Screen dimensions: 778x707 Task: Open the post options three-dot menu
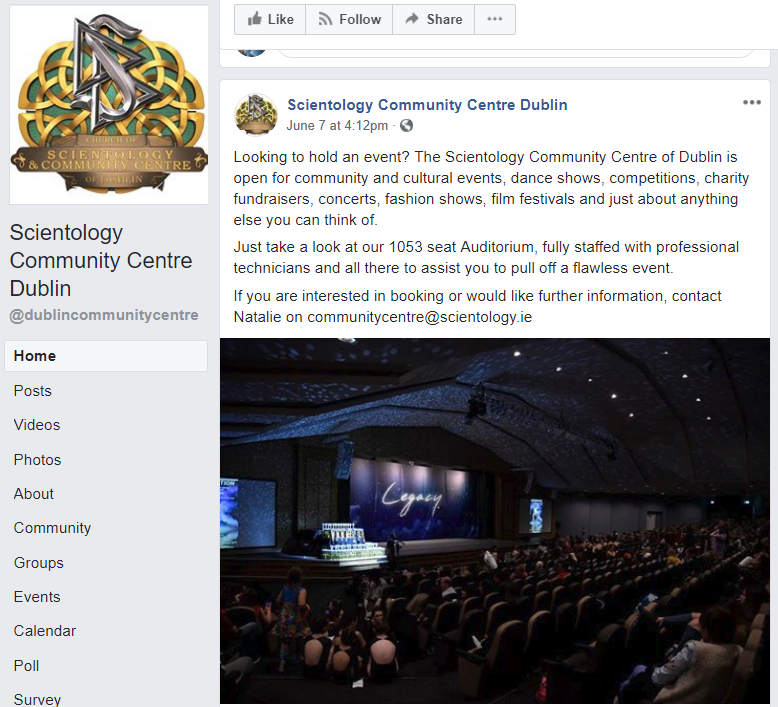(x=752, y=103)
